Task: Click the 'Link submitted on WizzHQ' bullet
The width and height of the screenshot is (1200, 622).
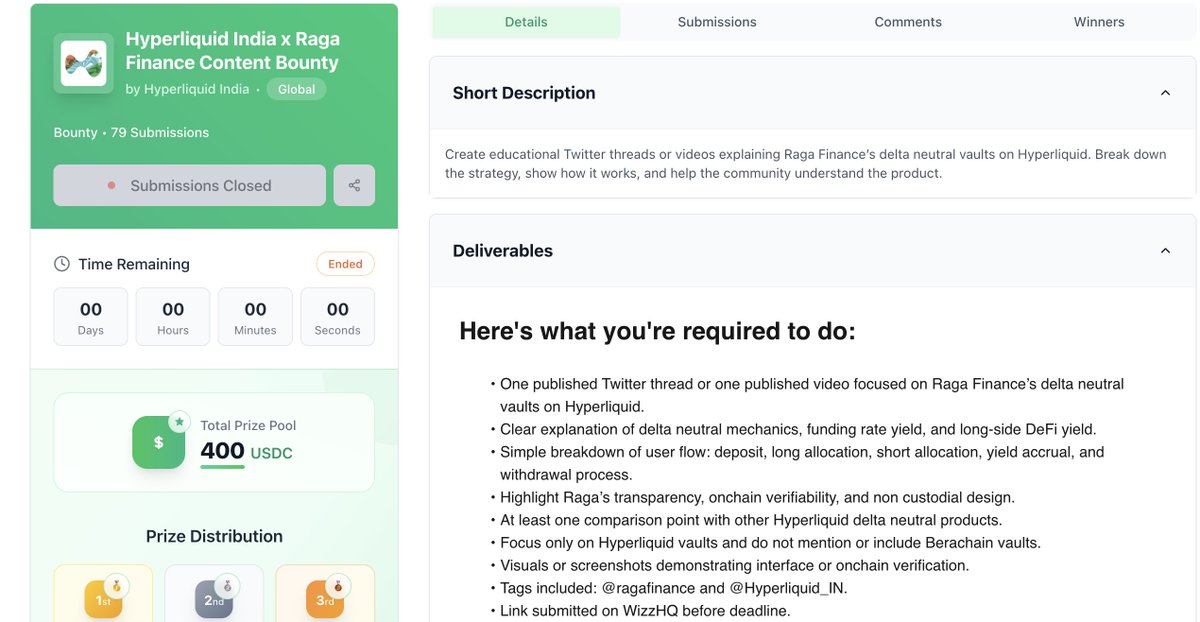Action: pyautogui.click(x=645, y=610)
